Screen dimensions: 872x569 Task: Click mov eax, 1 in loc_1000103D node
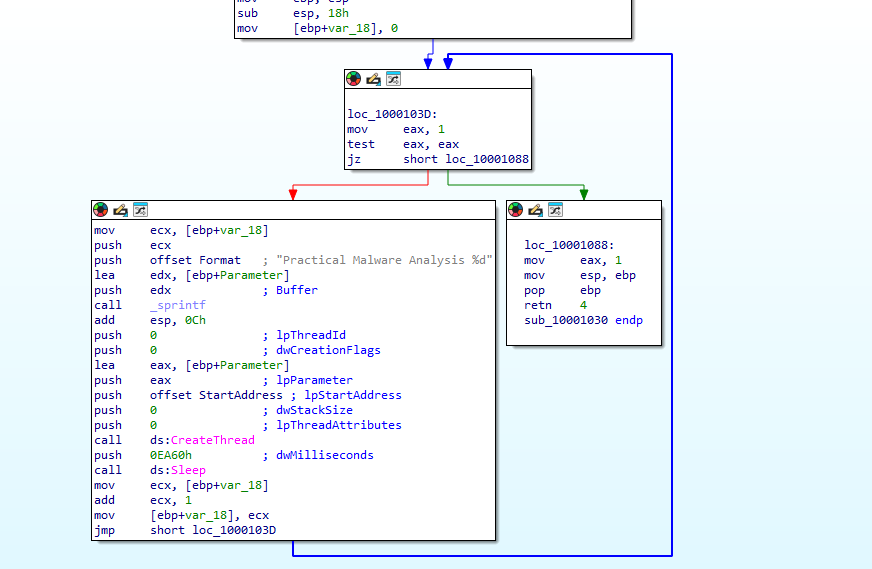tap(396, 129)
